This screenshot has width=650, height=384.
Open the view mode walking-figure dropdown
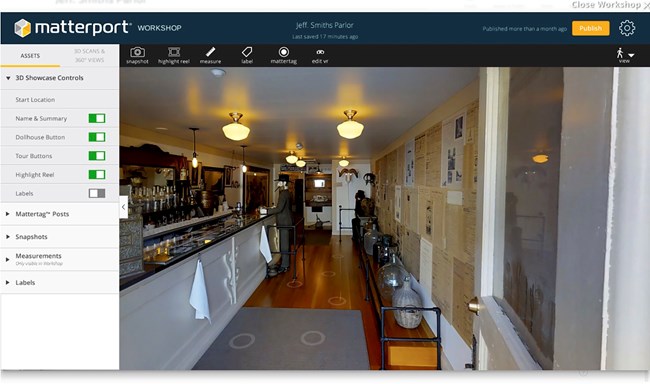click(x=625, y=55)
